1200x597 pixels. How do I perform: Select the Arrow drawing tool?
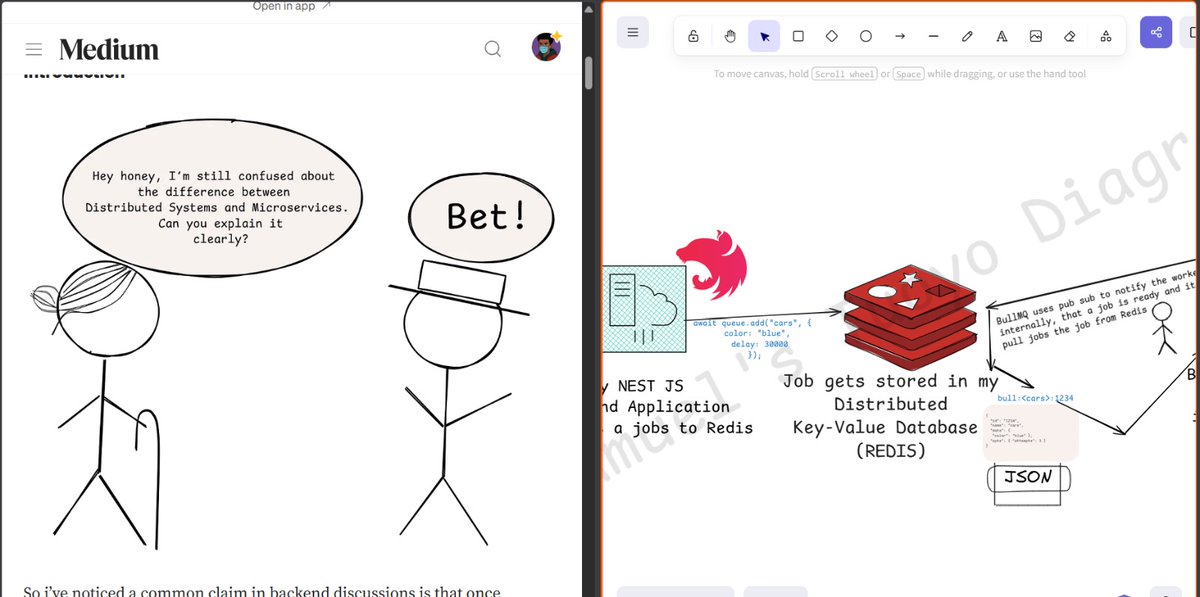(x=900, y=36)
